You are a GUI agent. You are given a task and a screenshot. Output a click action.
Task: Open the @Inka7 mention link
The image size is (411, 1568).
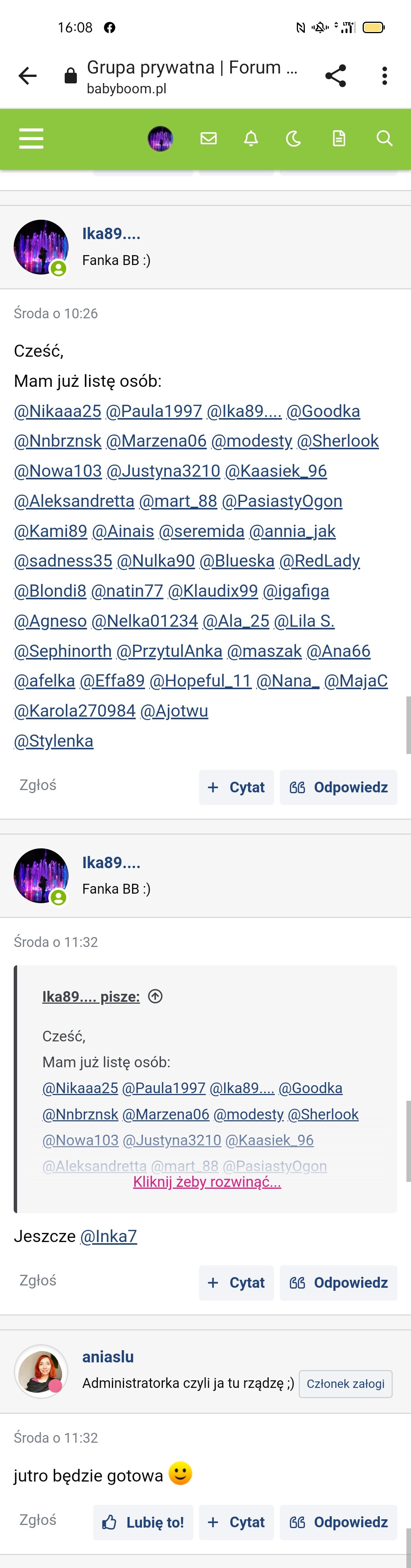109,1236
